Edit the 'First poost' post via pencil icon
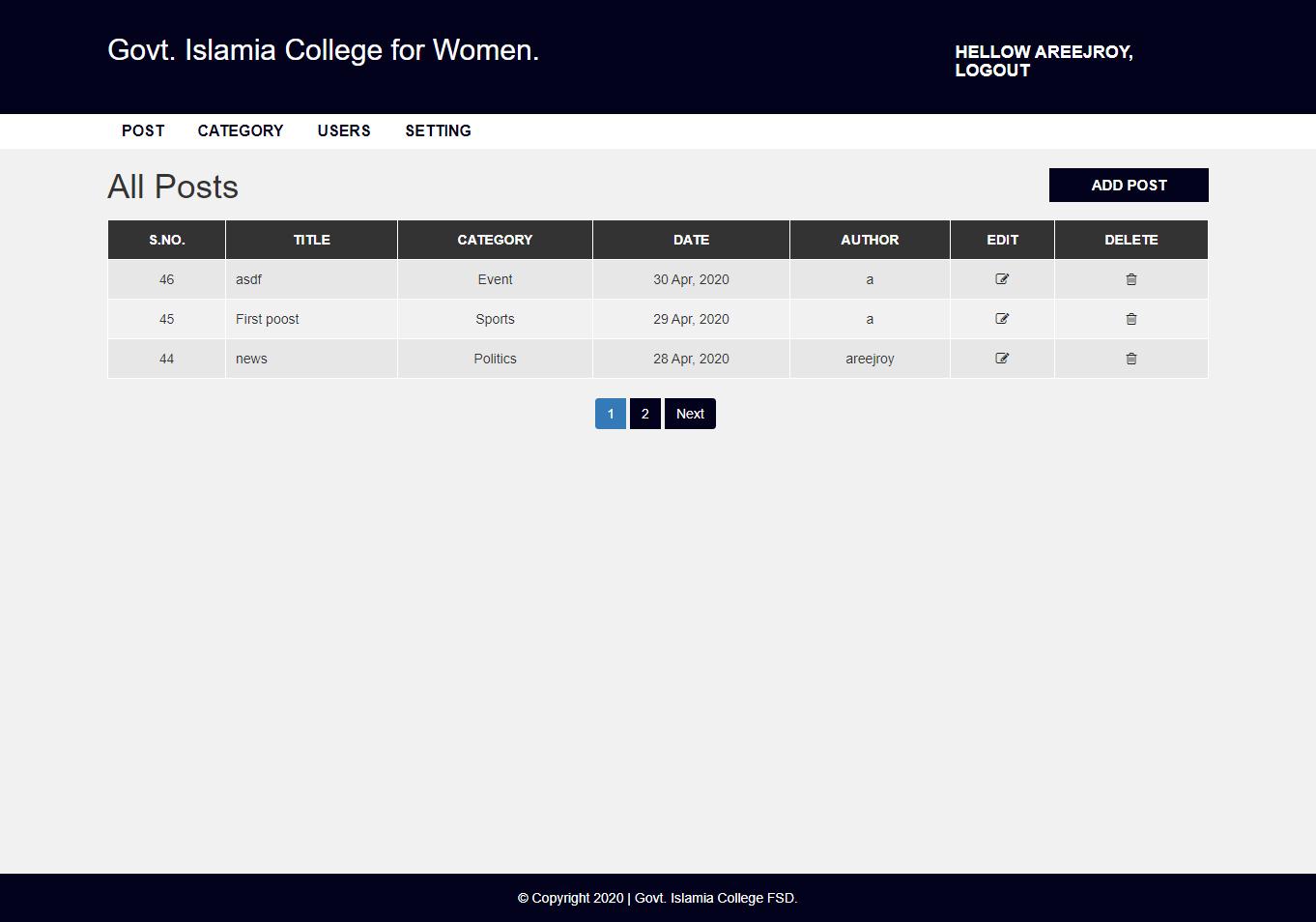The width and height of the screenshot is (1316, 922). (x=1002, y=319)
